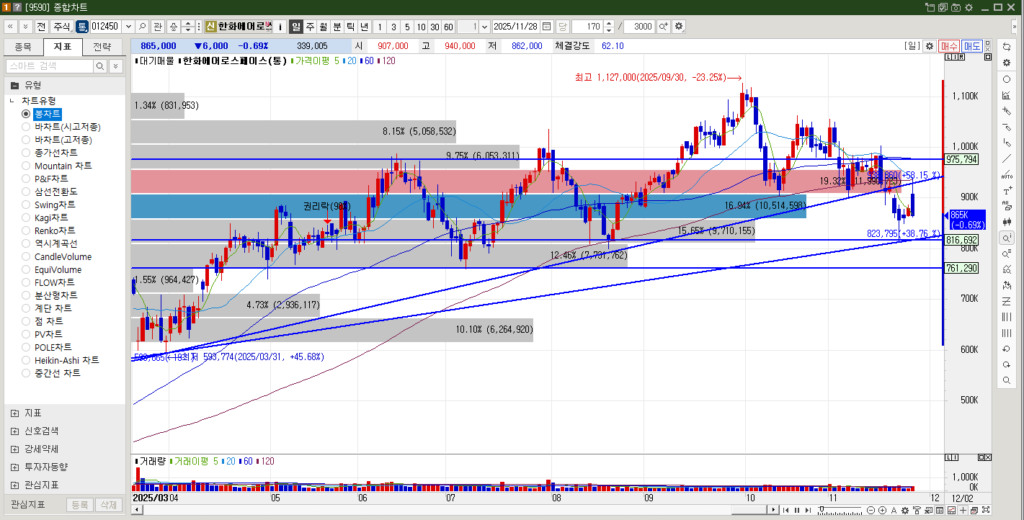Click the stock search magnifier icon

tap(143, 26)
